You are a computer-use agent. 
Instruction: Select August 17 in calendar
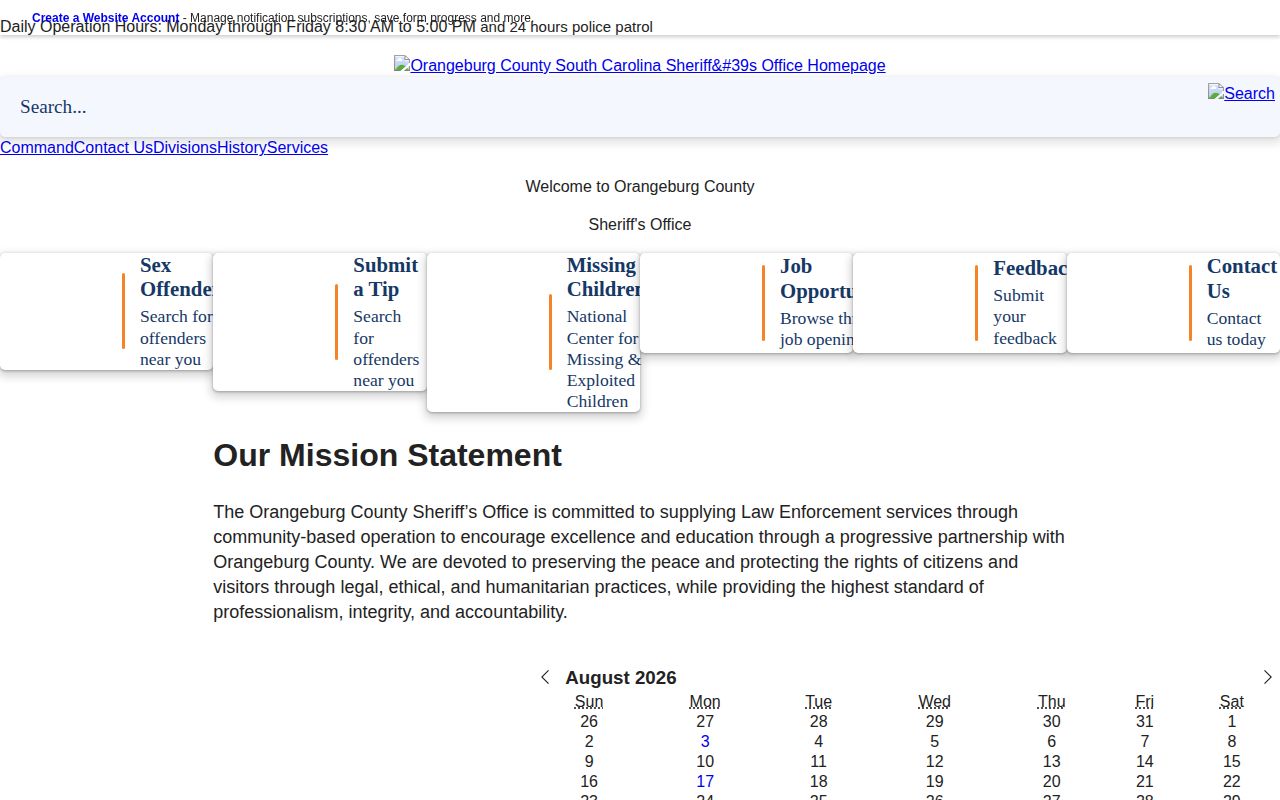tap(705, 781)
